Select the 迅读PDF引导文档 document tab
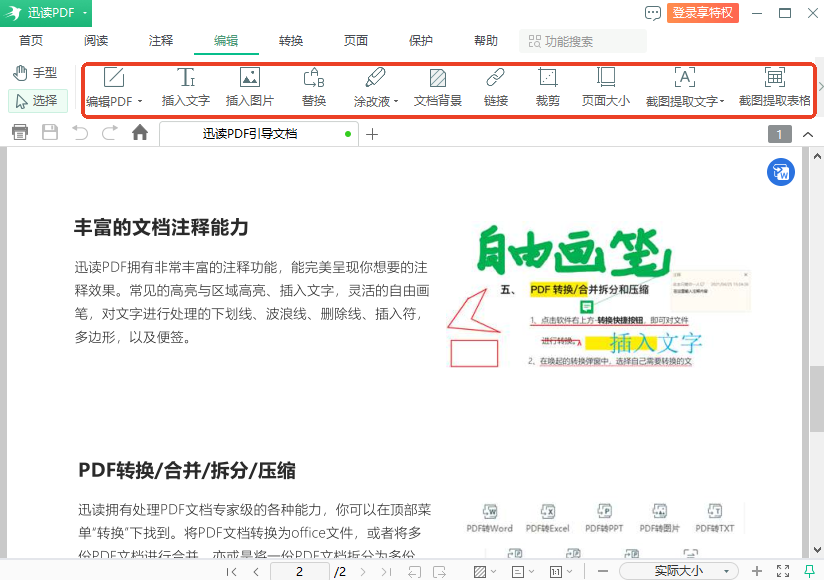This screenshot has height=580, width=824. pyautogui.click(x=259, y=134)
